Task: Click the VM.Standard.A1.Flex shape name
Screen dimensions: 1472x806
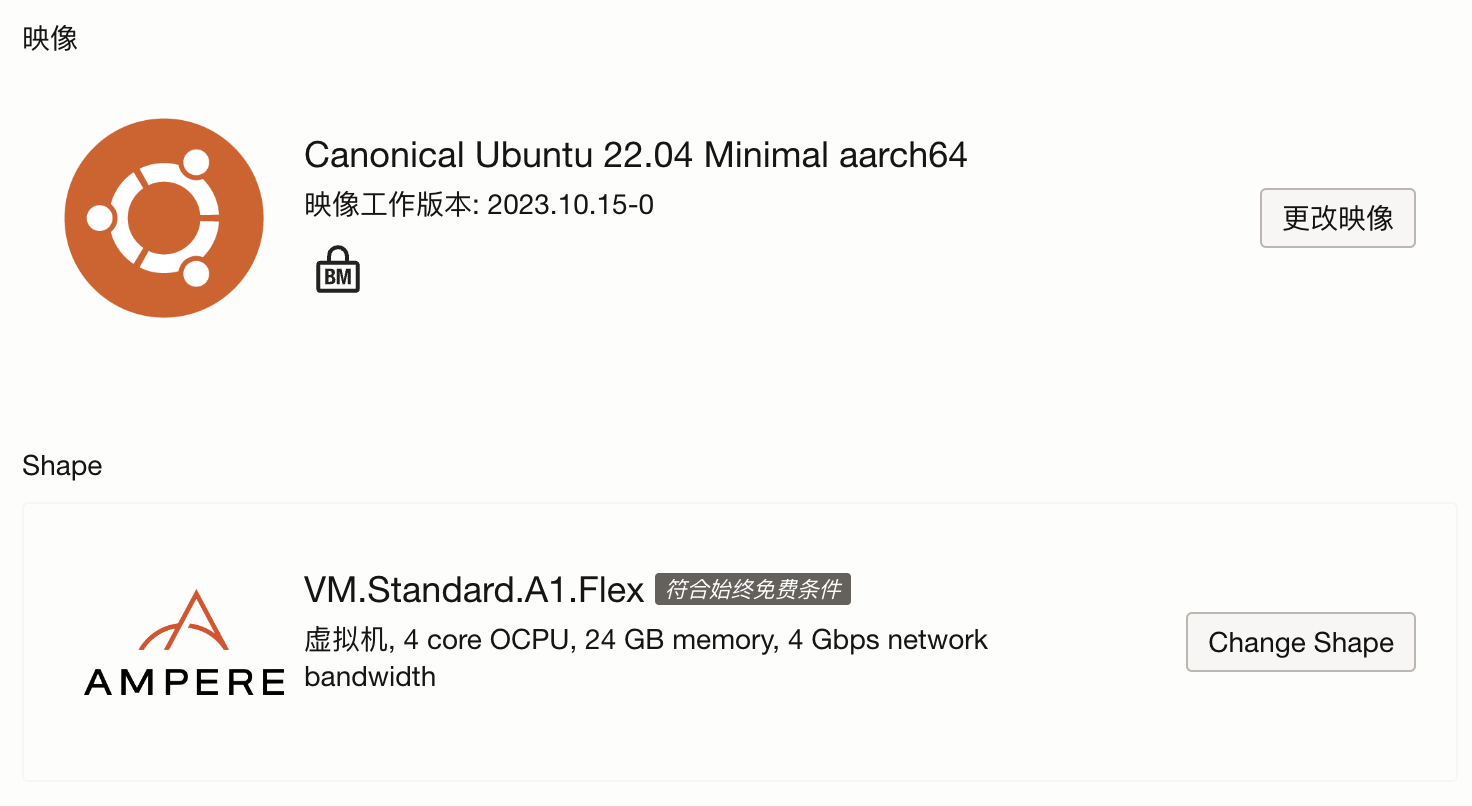Action: [x=474, y=590]
